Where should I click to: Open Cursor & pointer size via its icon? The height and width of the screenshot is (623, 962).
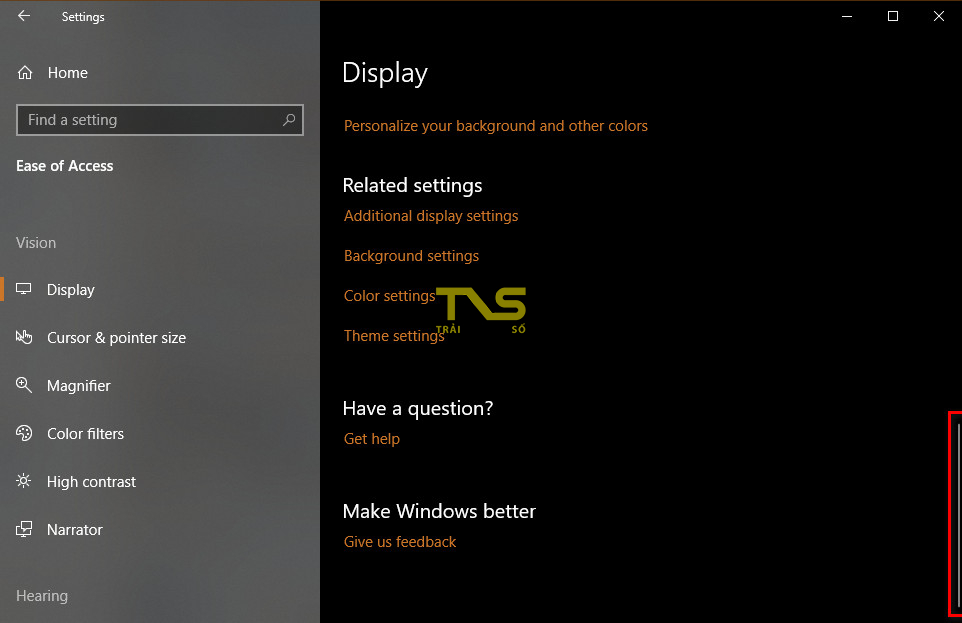(25, 338)
